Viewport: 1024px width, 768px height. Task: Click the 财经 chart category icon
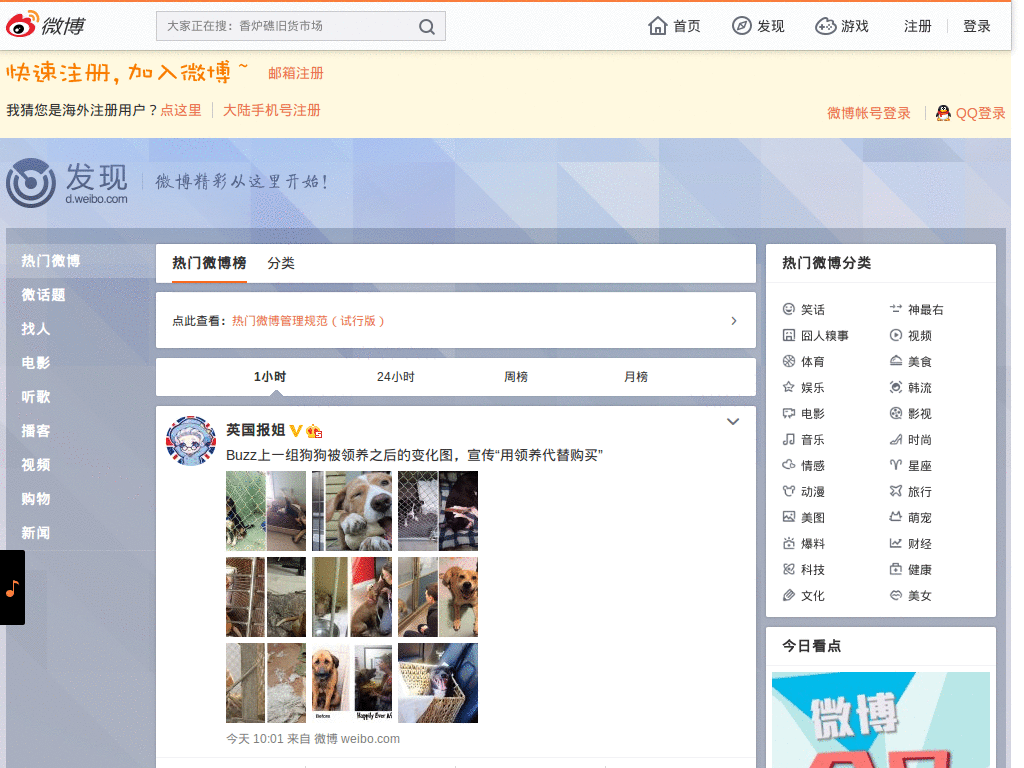coord(895,543)
